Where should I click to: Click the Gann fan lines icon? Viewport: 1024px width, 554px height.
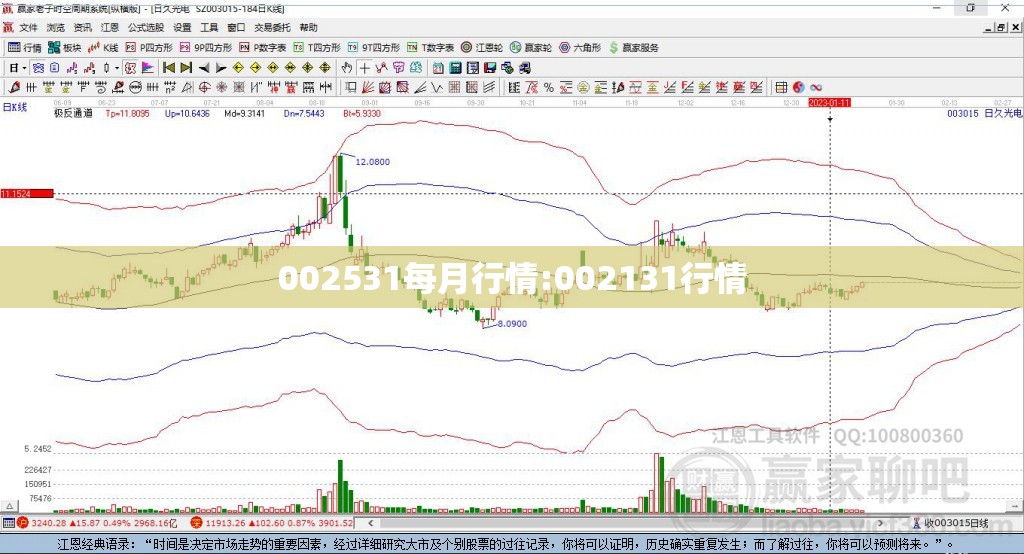368,87
